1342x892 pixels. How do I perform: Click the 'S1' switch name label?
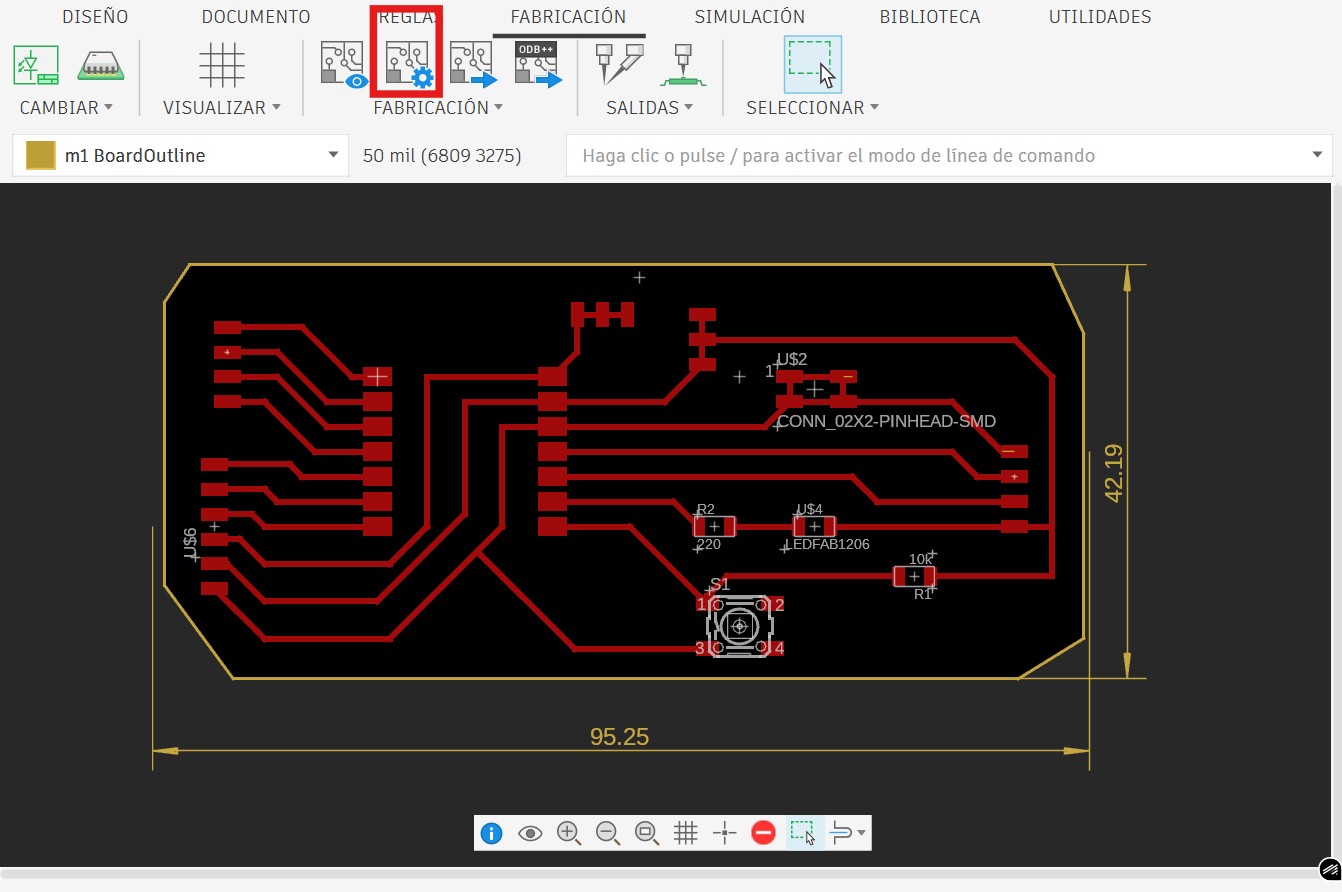click(720, 584)
